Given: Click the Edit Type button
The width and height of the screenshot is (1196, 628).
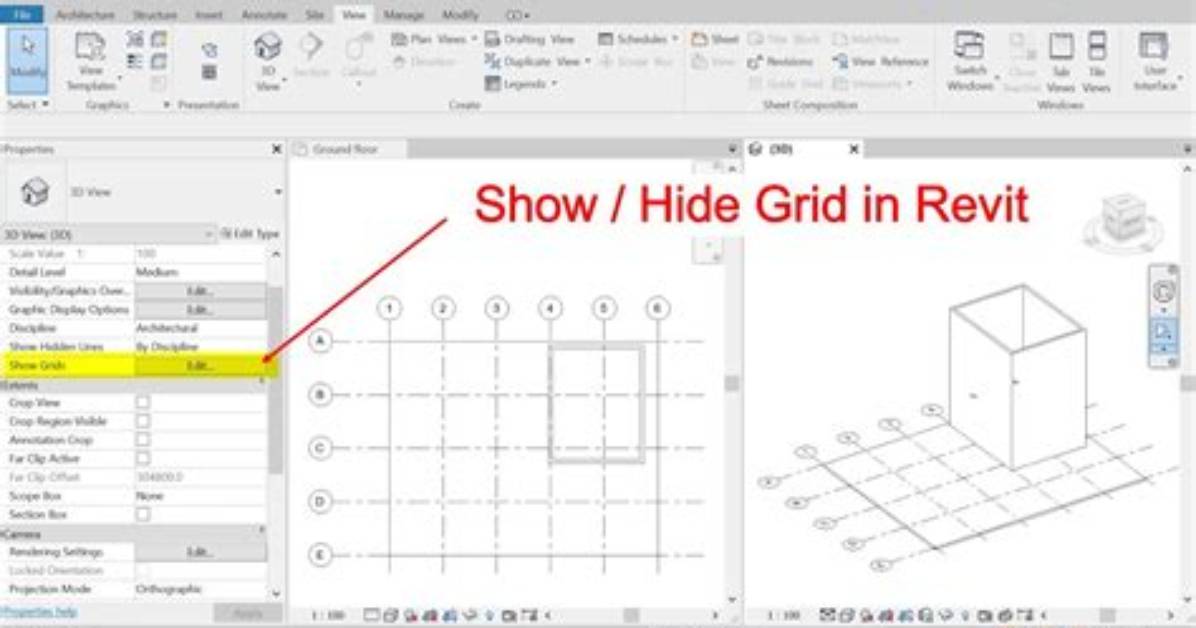Looking at the screenshot, I should tap(249, 233).
